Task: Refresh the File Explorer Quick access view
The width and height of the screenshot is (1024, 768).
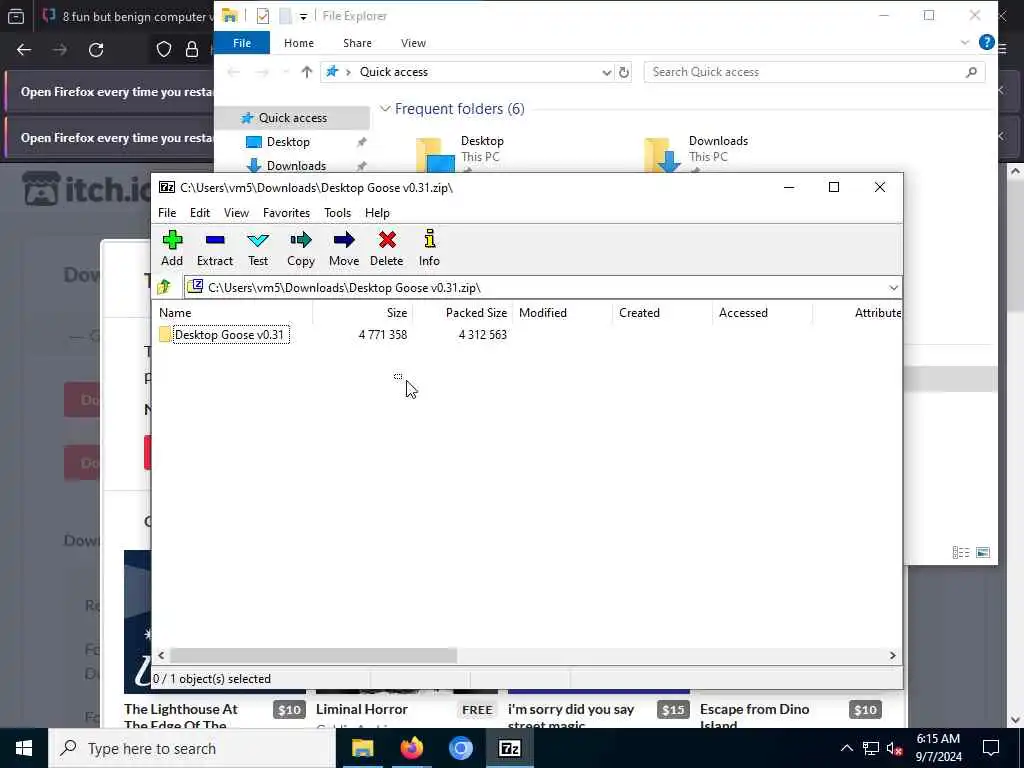Action: tap(624, 72)
